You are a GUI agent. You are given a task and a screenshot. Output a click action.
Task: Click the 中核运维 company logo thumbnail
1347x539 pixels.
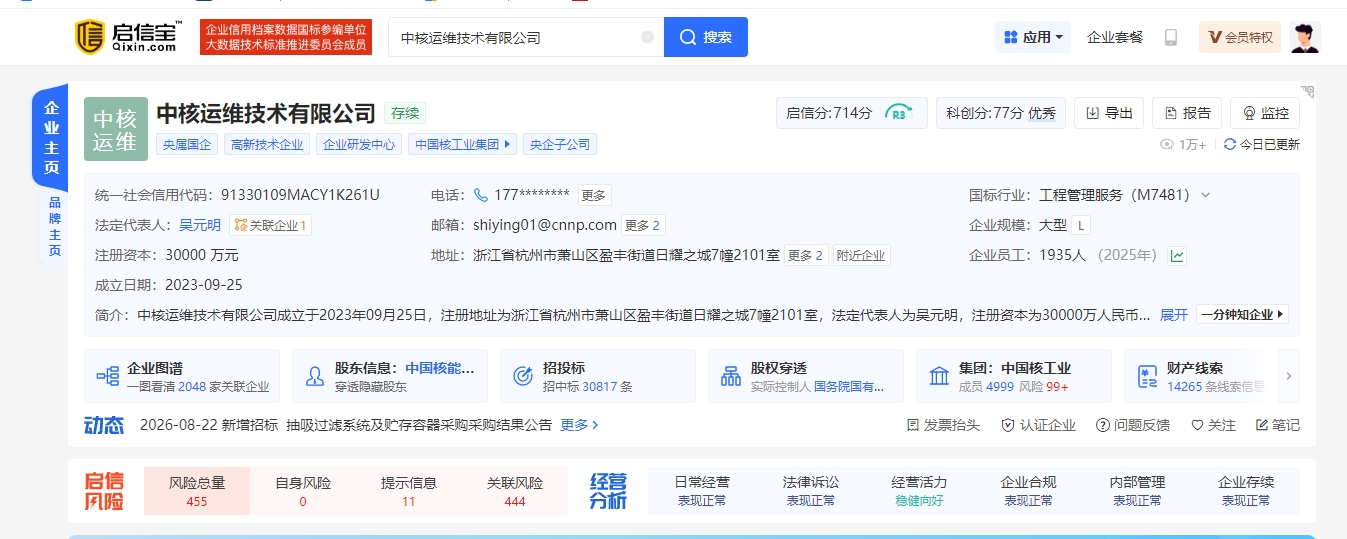pyautogui.click(x=116, y=128)
